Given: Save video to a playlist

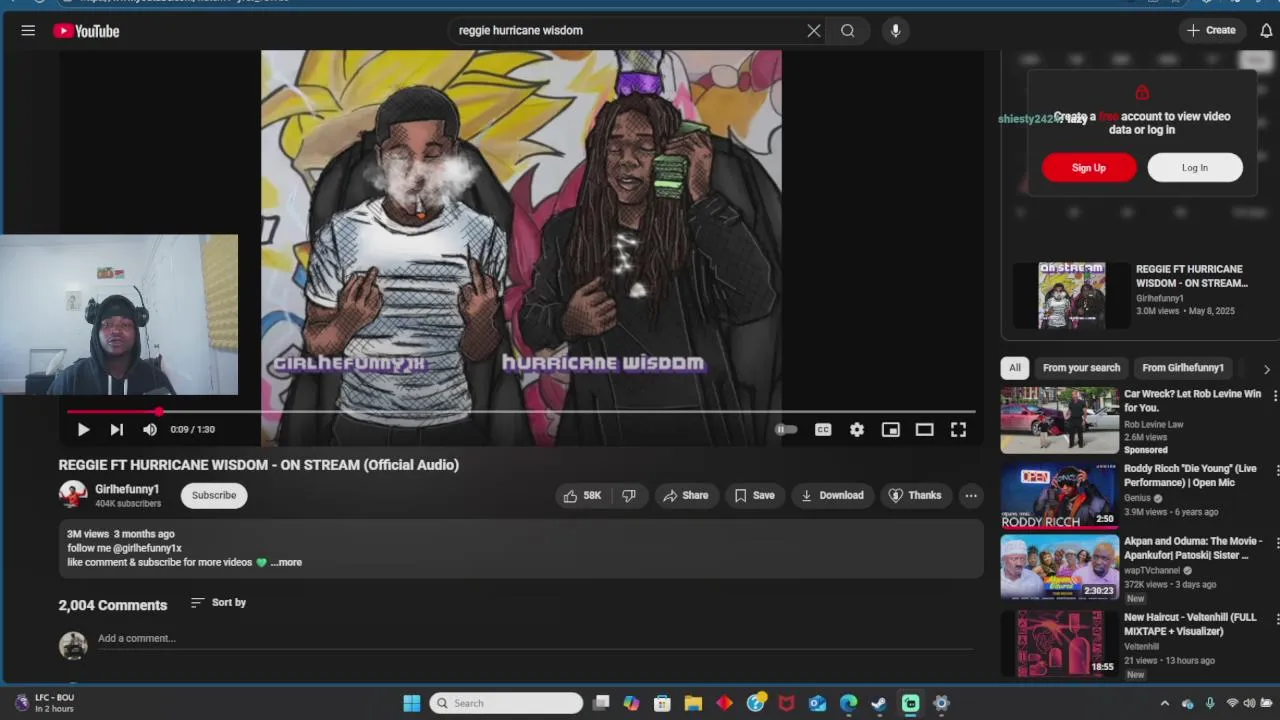Looking at the screenshot, I should pos(754,495).
